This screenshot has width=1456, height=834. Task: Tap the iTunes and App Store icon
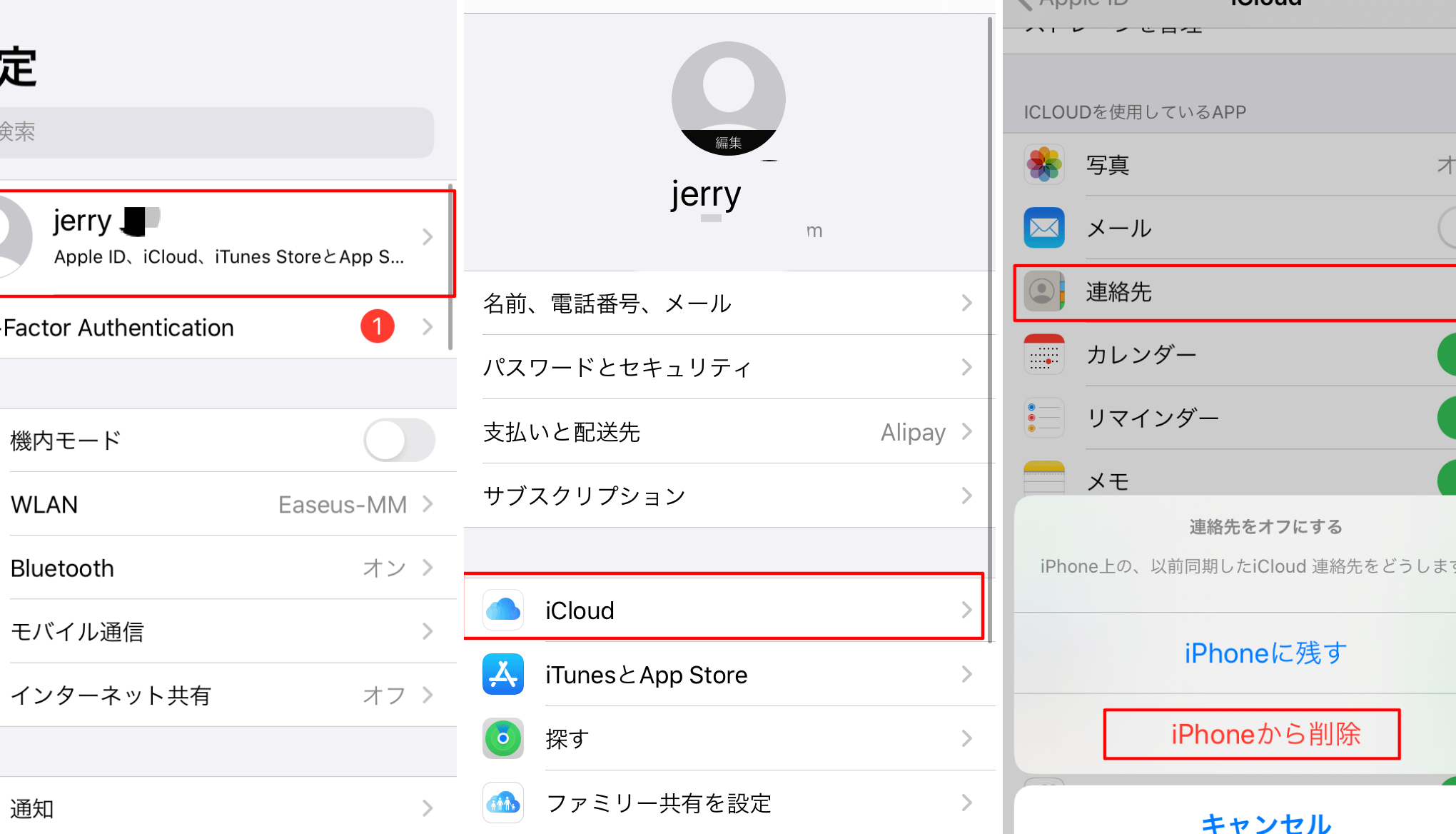pyautogui.click(x=503, y=674)
